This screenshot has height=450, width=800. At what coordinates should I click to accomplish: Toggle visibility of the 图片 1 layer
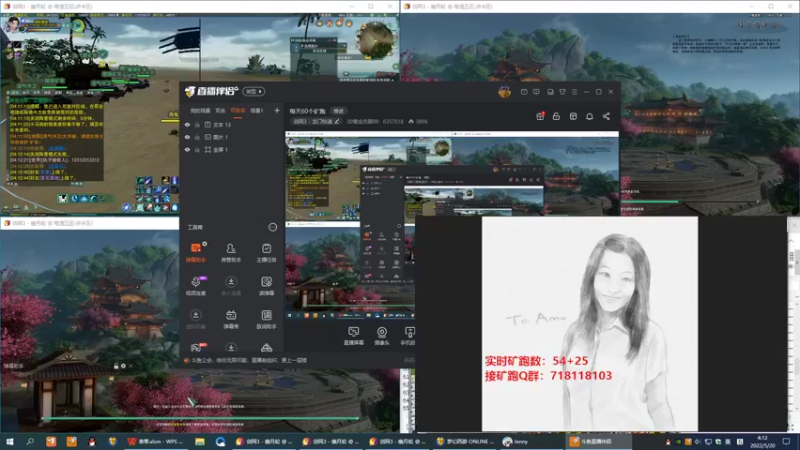click(187, 137)
